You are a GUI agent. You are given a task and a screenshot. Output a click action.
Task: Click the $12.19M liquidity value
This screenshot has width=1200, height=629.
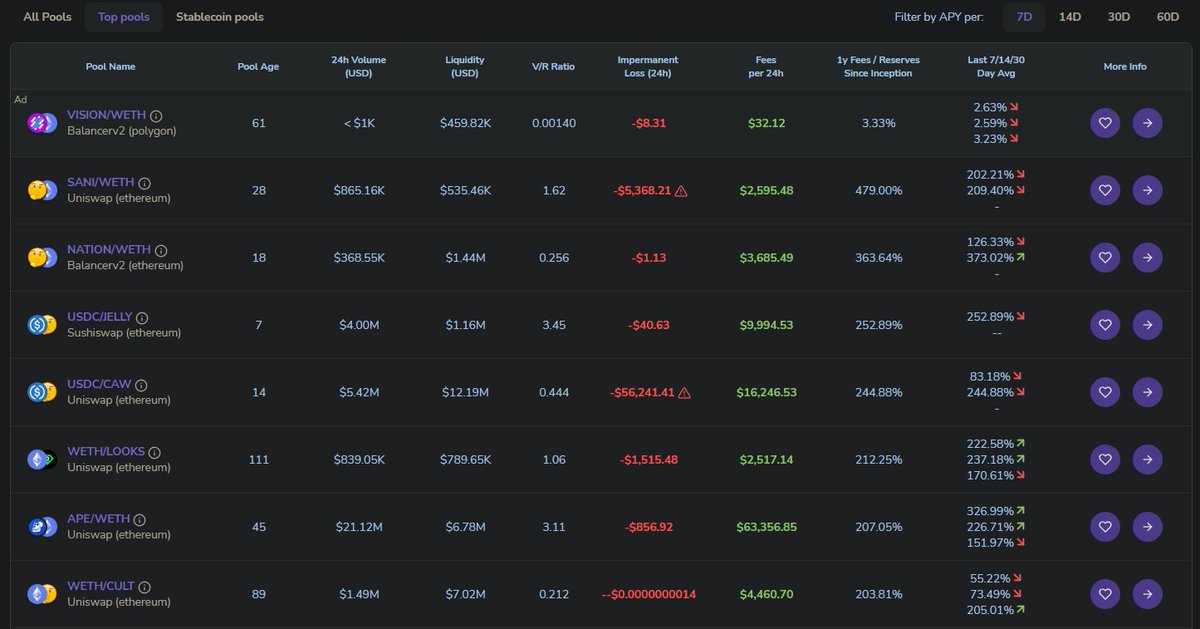465,392
